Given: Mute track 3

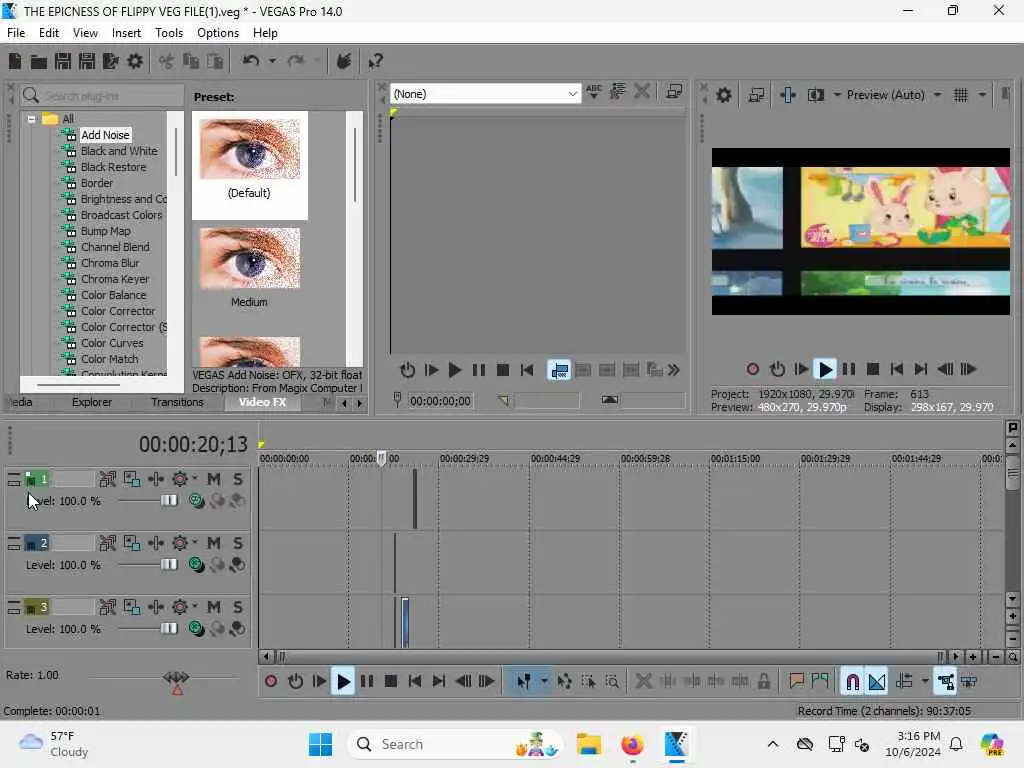Looking at the screenshot, I should pos(214,607).
